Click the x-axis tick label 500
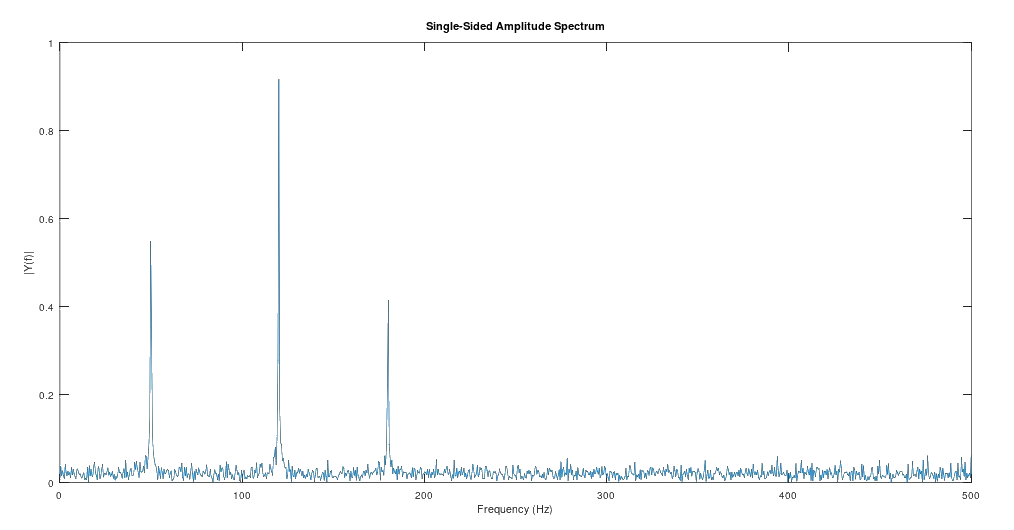The image size is (1014, 530). 968,496
